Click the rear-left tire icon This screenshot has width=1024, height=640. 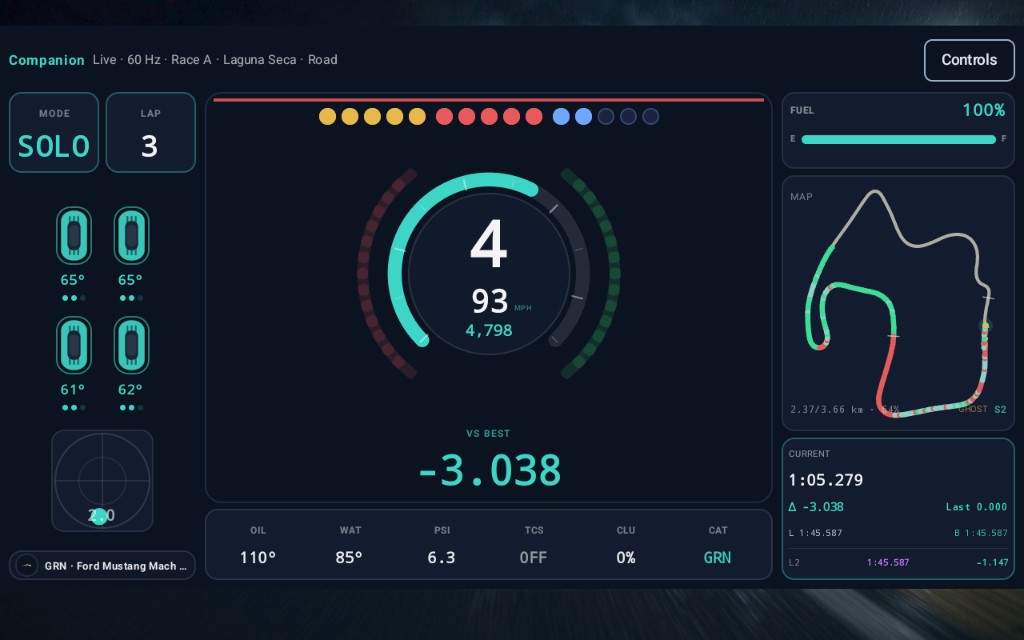(74, 345)
